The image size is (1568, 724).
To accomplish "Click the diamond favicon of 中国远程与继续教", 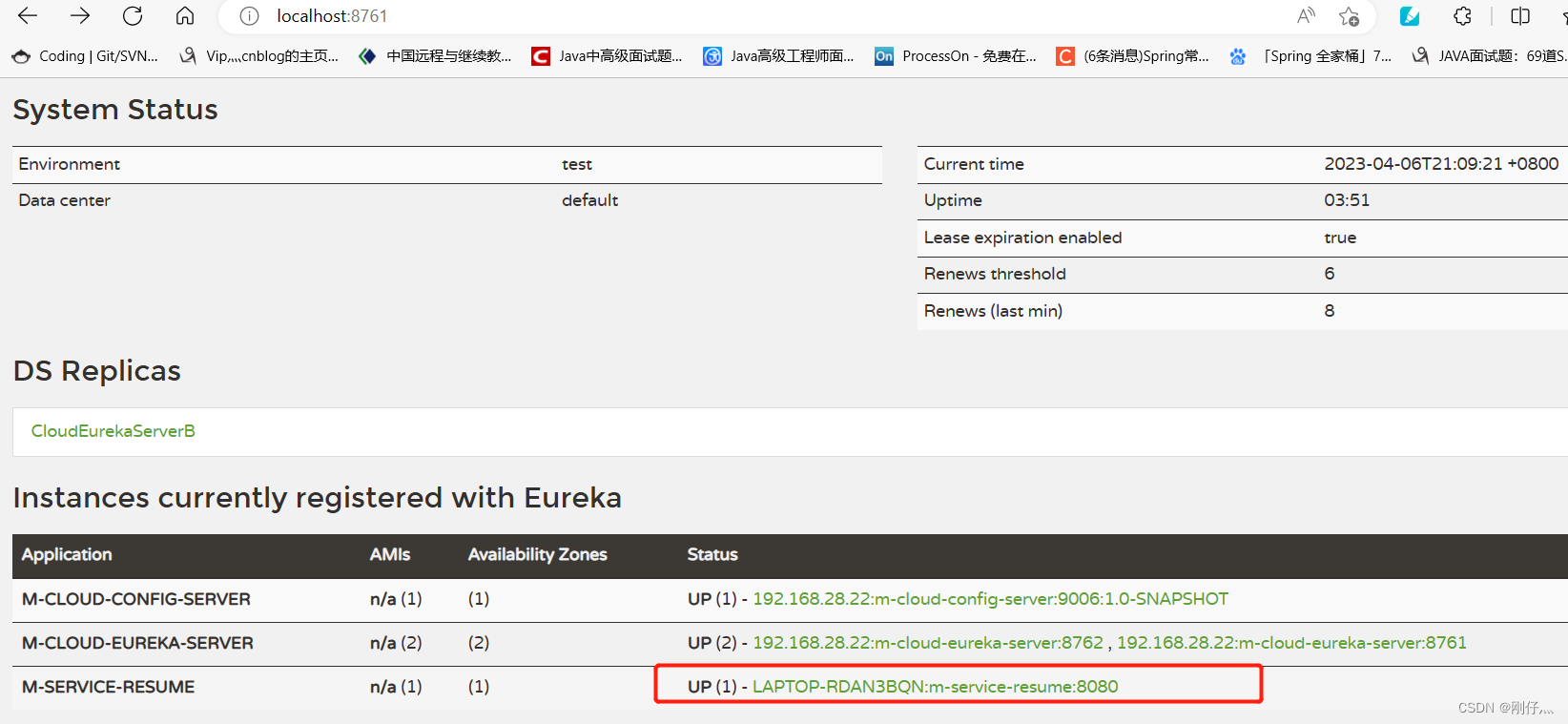I will (367, 56).
